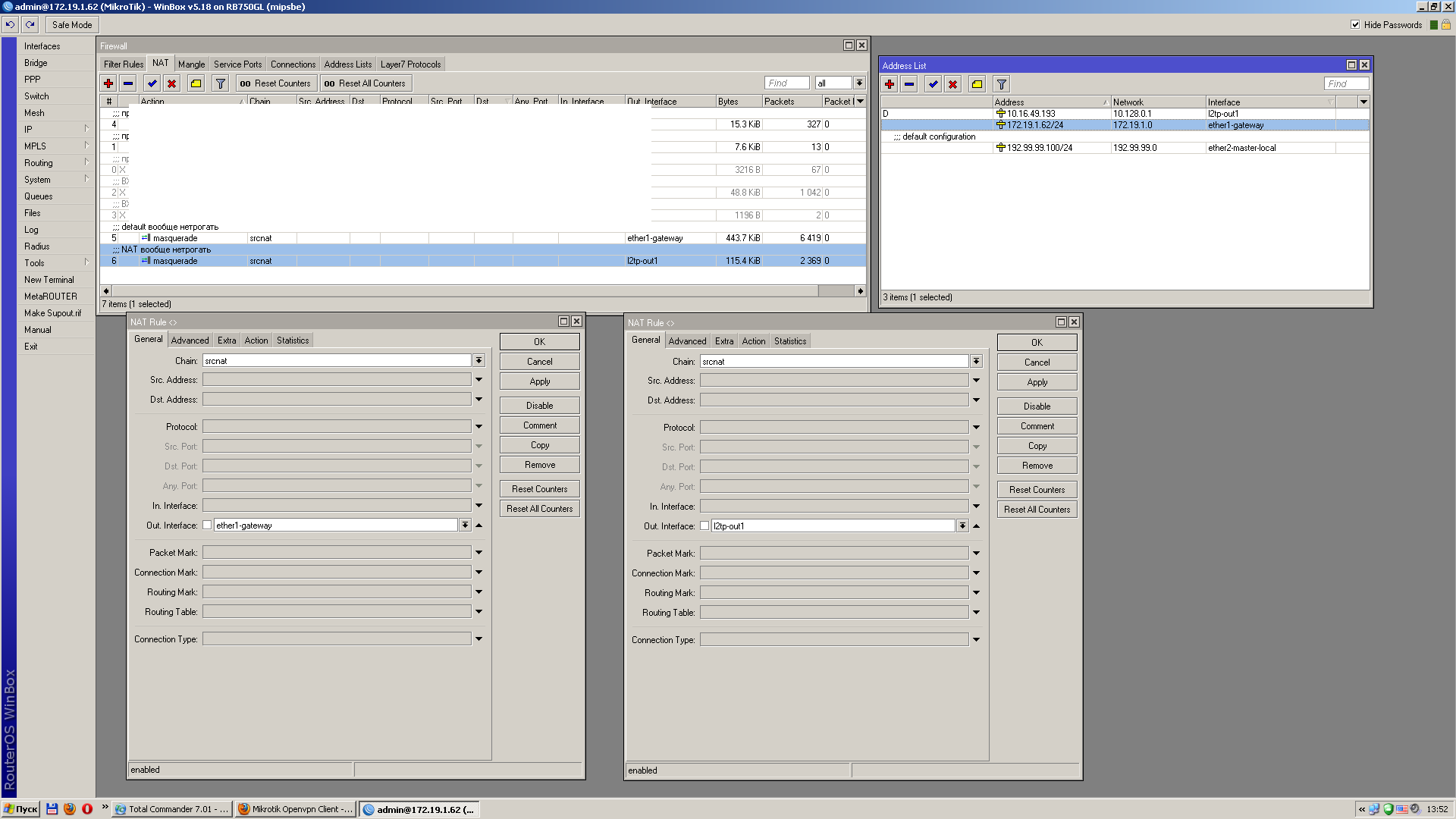Click the minus remove icon in Address List
This screenshot has width=1456, height=819.
click(909, 84)
